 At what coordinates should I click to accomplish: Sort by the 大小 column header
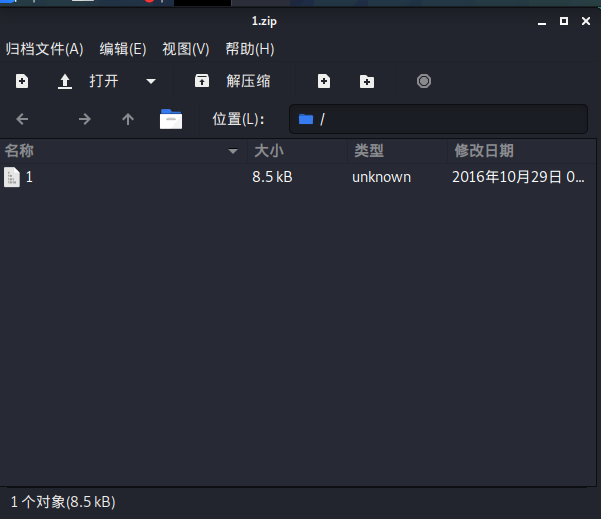[x=295, y=151]
